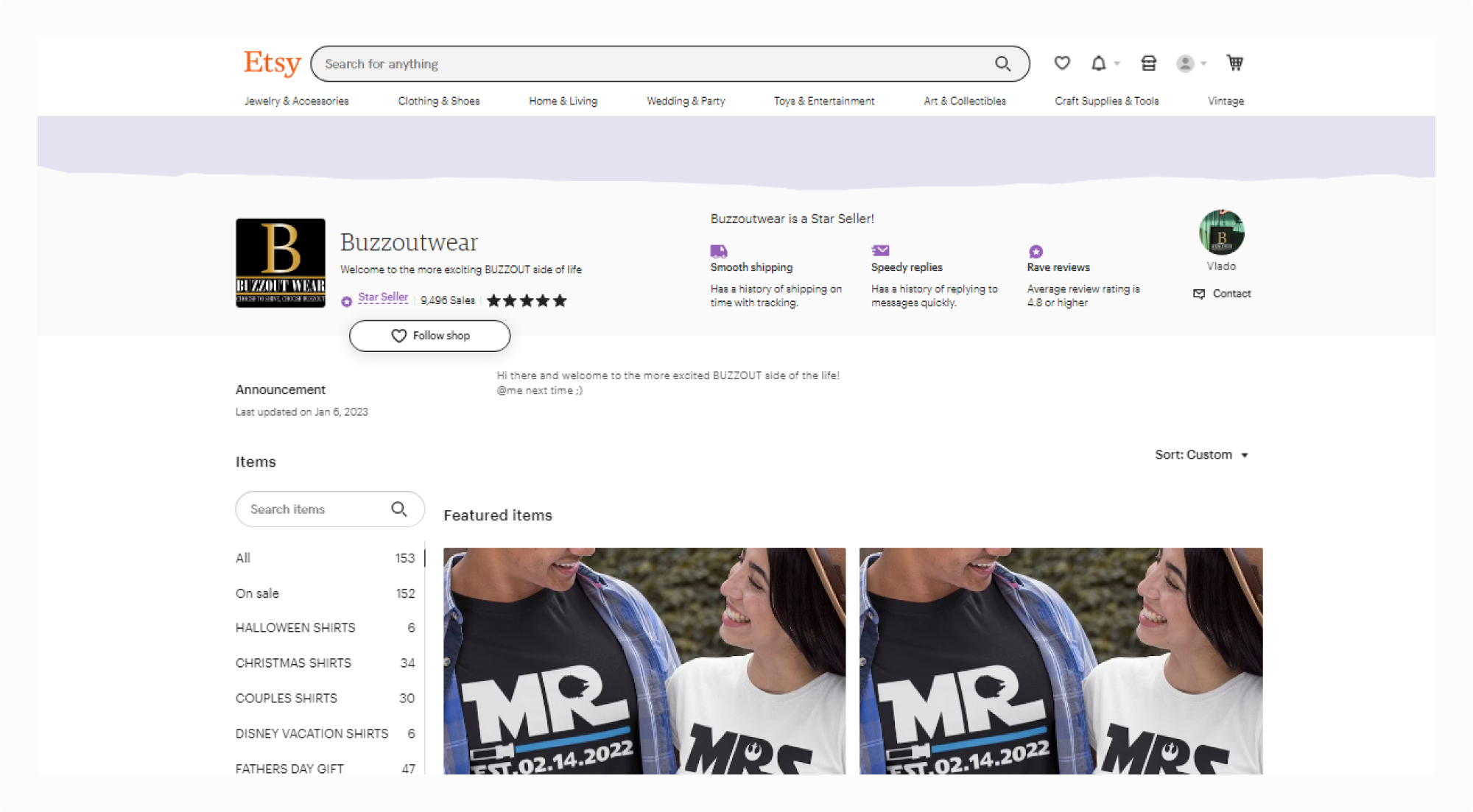Click the Vlado owner name
The image size is (1473, 812).
click(x=1221, y=266)
